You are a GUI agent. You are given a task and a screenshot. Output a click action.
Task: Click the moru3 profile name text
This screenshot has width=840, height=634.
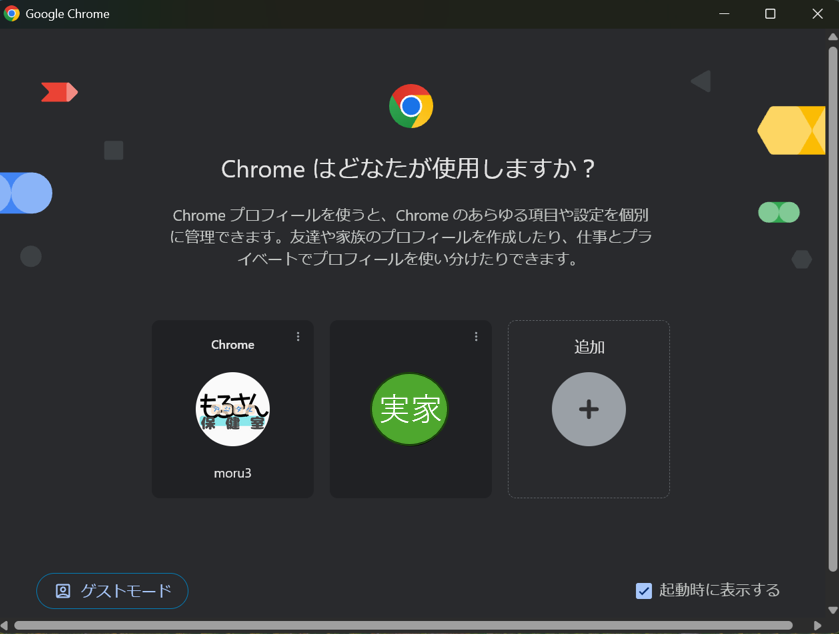point(232,473)
